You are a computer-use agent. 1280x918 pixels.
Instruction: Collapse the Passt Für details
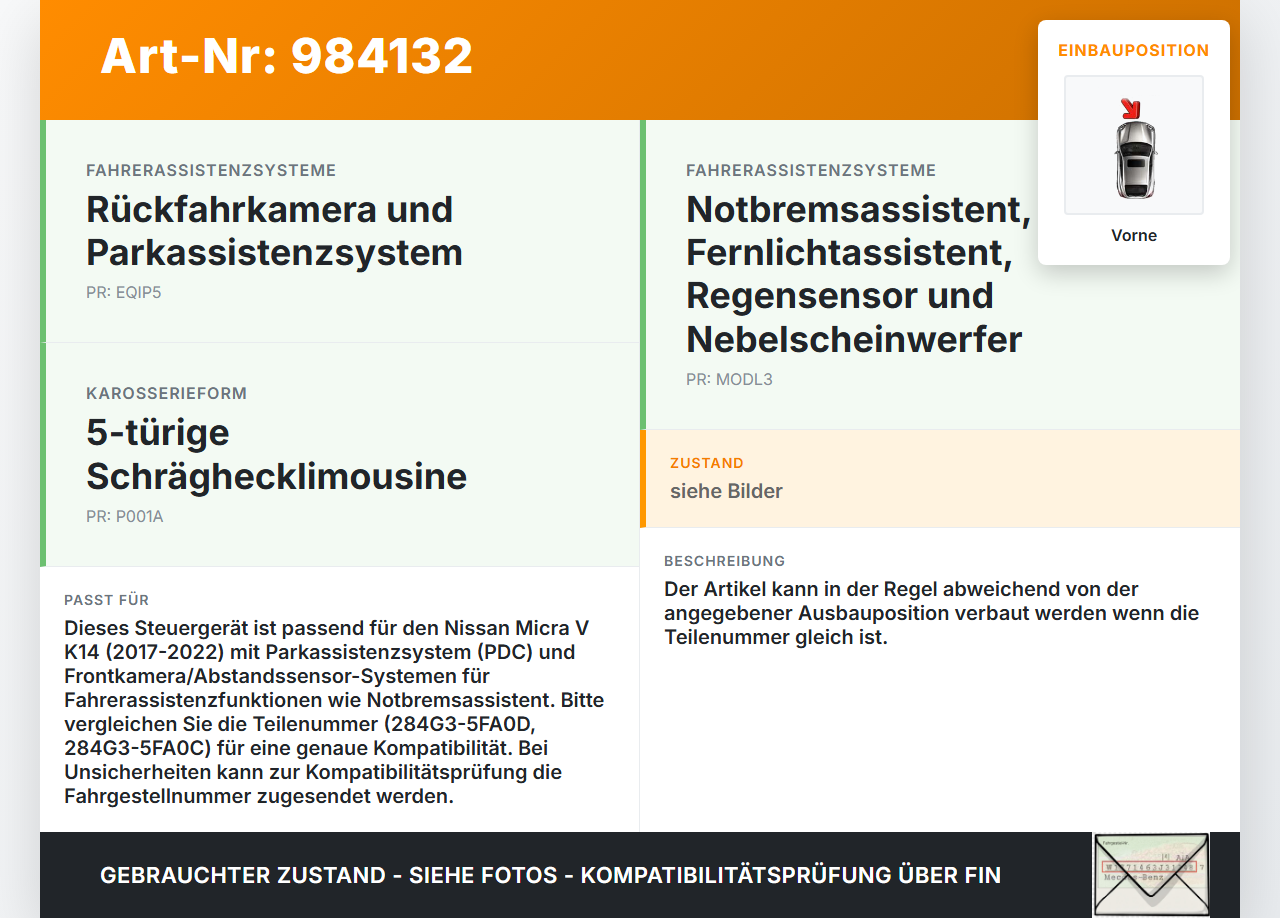[106, 600]
